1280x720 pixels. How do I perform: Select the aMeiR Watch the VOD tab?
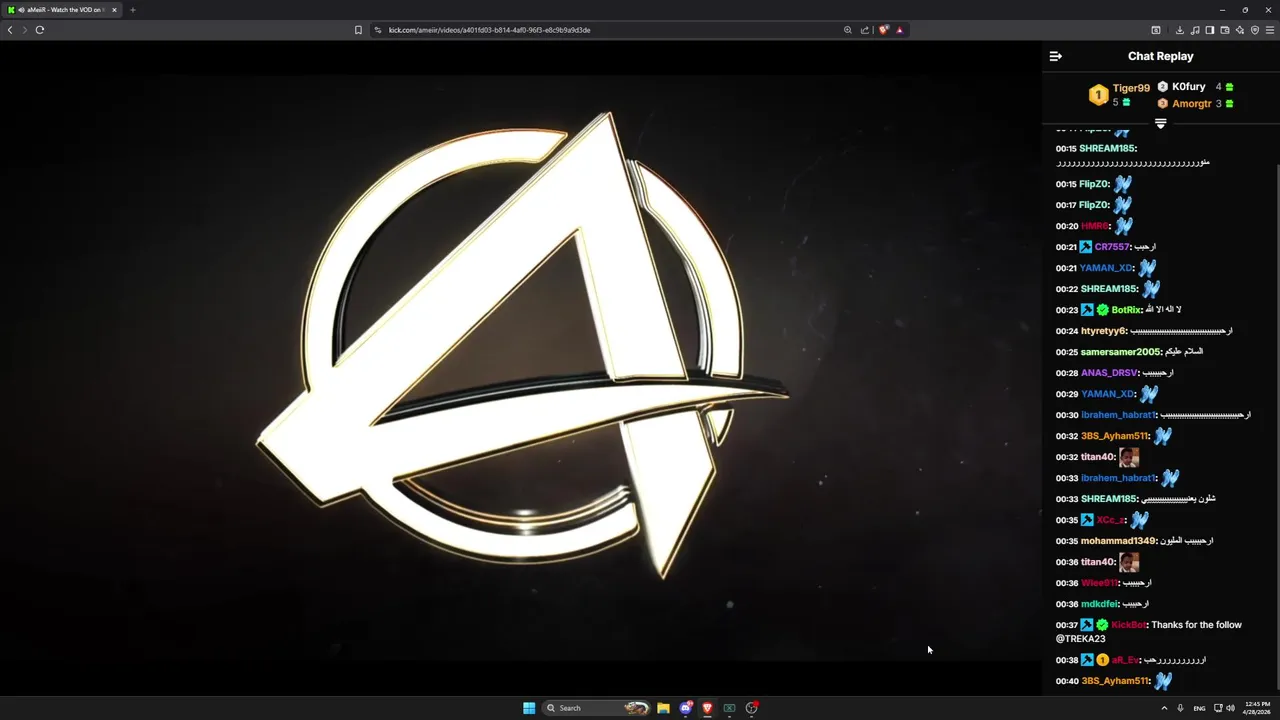(62, 10)
